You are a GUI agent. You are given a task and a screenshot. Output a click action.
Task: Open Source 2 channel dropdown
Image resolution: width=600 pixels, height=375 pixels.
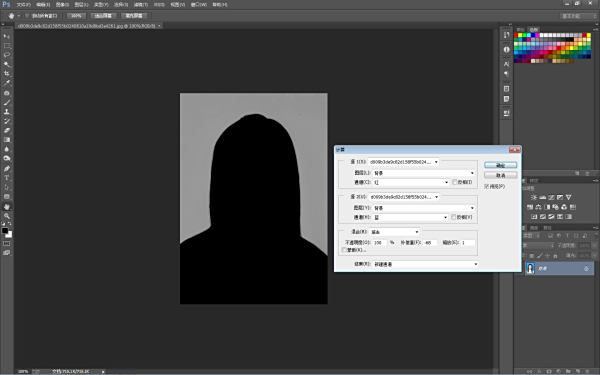pyautogui.click(x=410, y=217)
